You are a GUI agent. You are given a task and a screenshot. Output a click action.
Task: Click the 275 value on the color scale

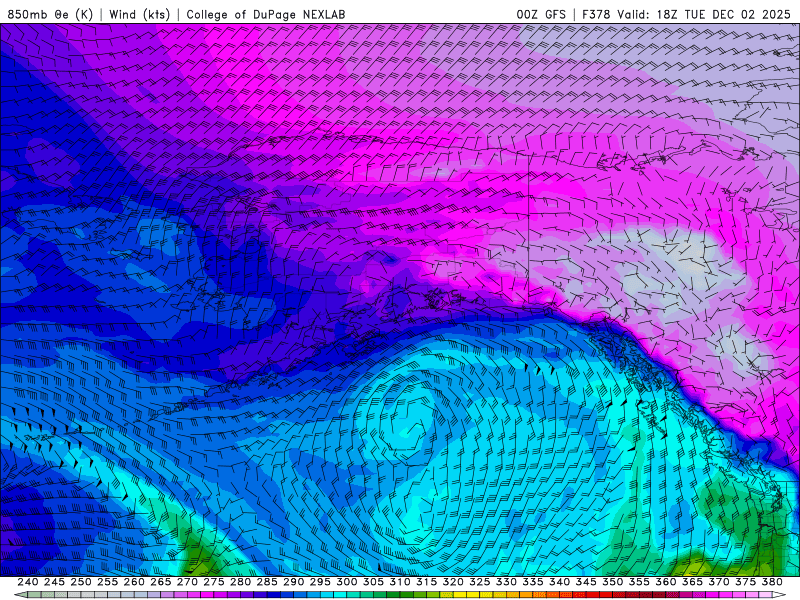click(x=213, y=582)
